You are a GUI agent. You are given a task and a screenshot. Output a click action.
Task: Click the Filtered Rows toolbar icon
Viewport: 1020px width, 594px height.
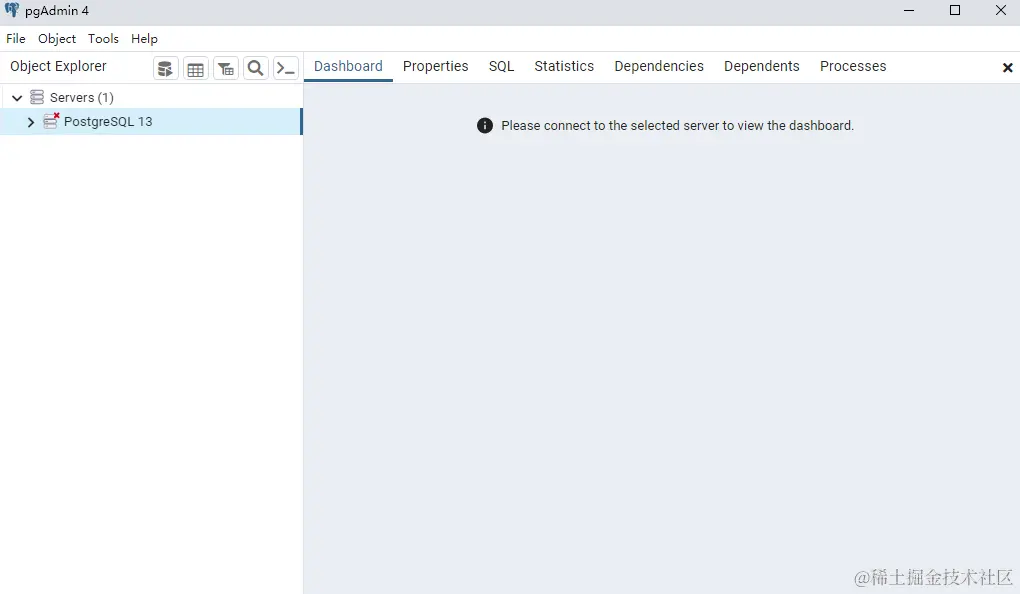[x=226, y=68]
